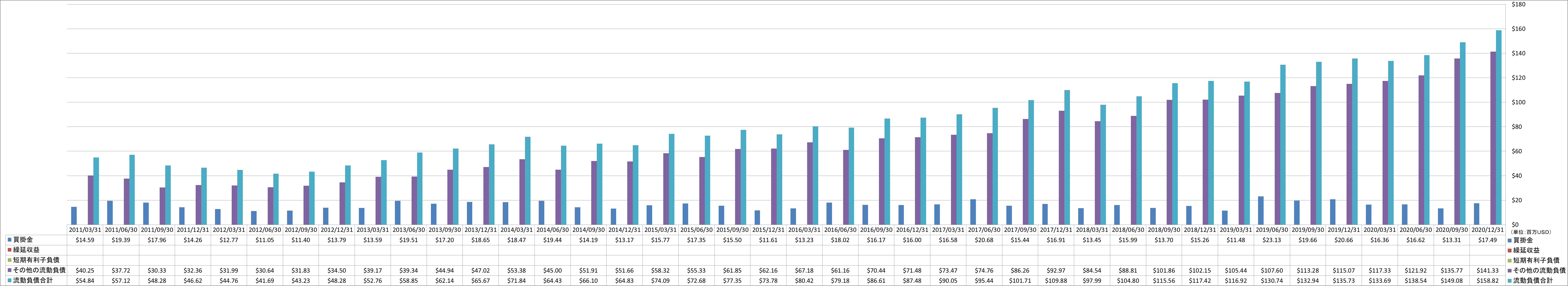The width and height of the screenshot is (1568, 286).
Task: Click the $109.88 流動負債合計 cell
Action: point(1056,280)
